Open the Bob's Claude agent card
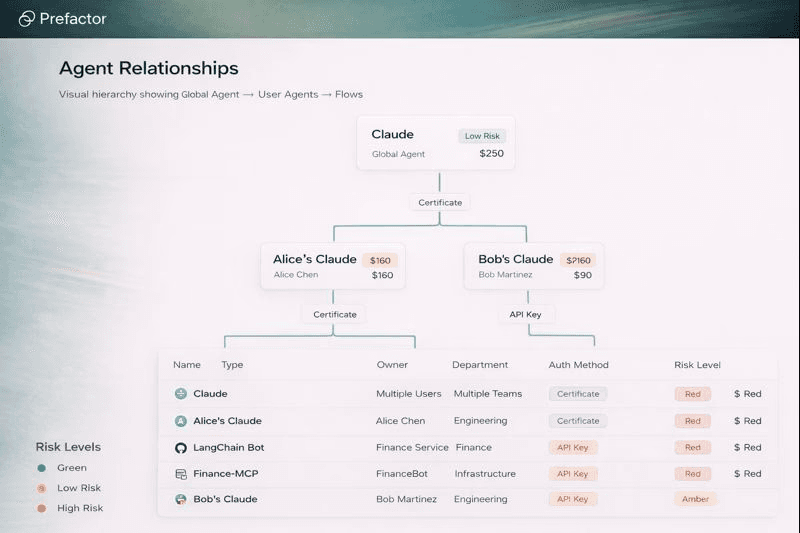This screenshot has height=533, width=800. 534,266
